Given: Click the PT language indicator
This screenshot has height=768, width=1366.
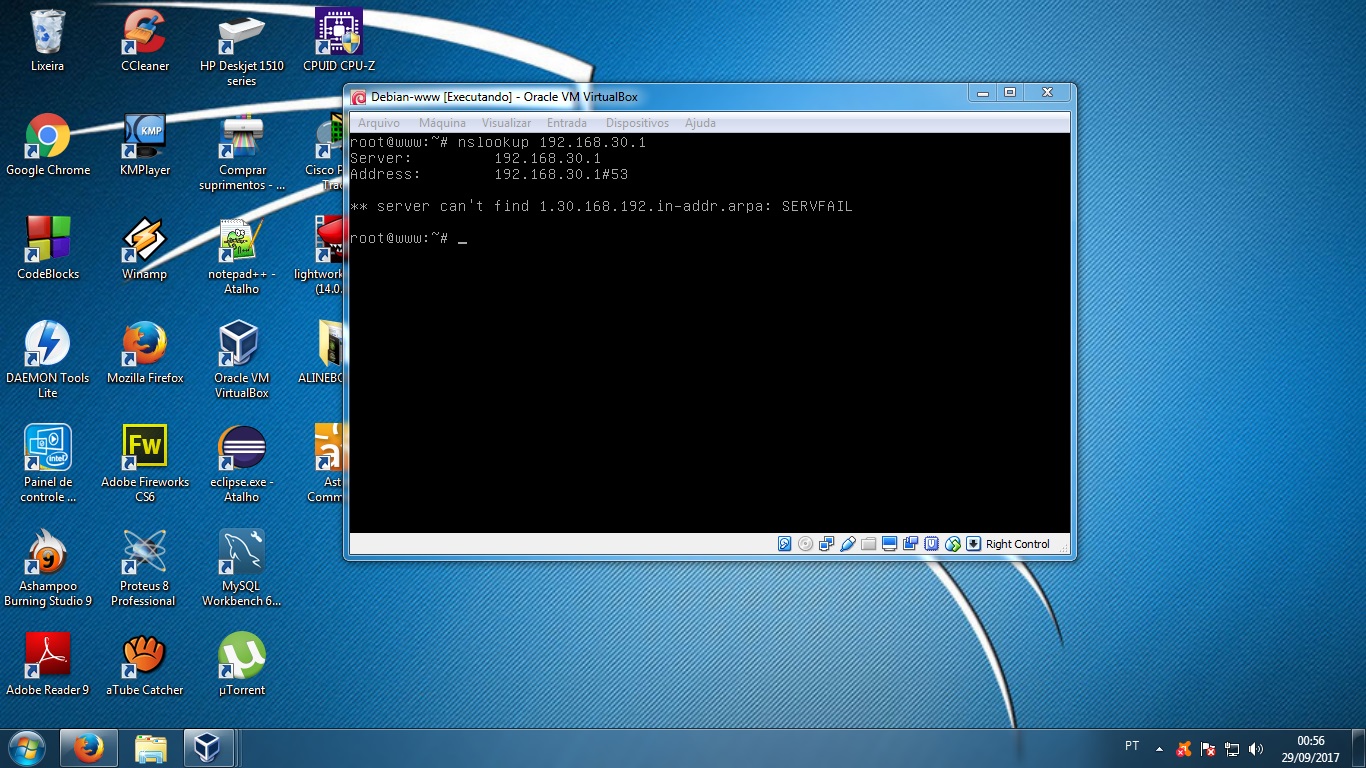Looking at the screenshot, I should (x=1132, y=746).
